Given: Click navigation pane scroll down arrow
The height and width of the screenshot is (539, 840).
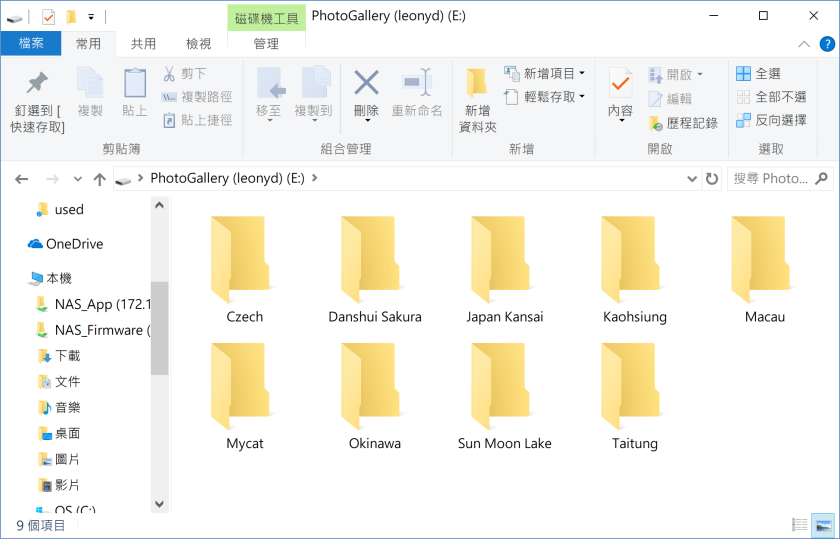Looking at the screenshot, I should (159, 504).
